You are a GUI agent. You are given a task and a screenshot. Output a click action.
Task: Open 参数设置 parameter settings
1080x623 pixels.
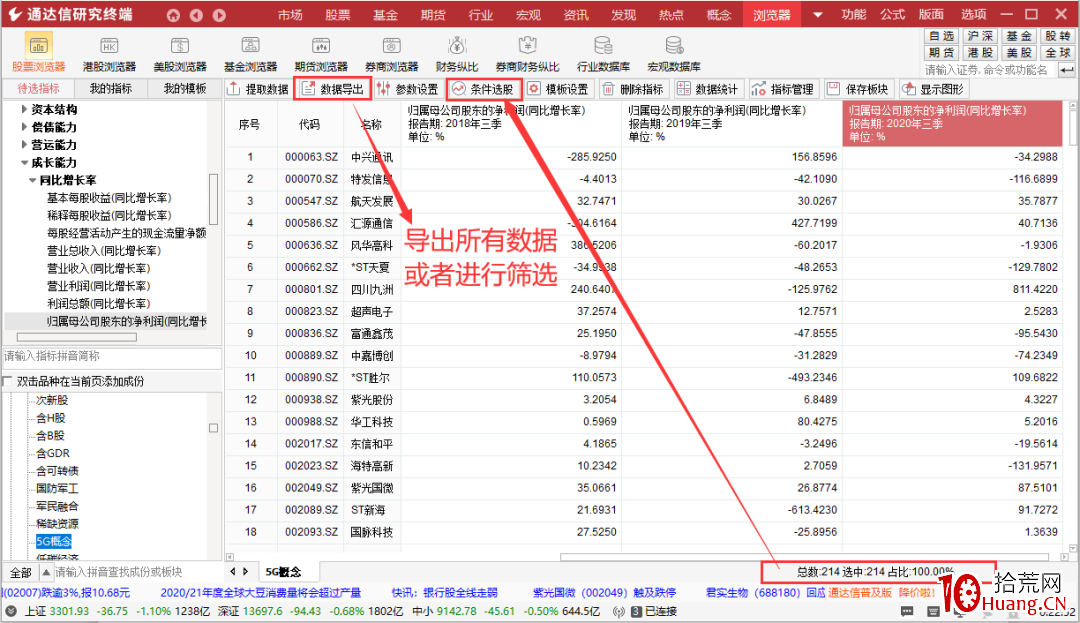pos(408,89)
